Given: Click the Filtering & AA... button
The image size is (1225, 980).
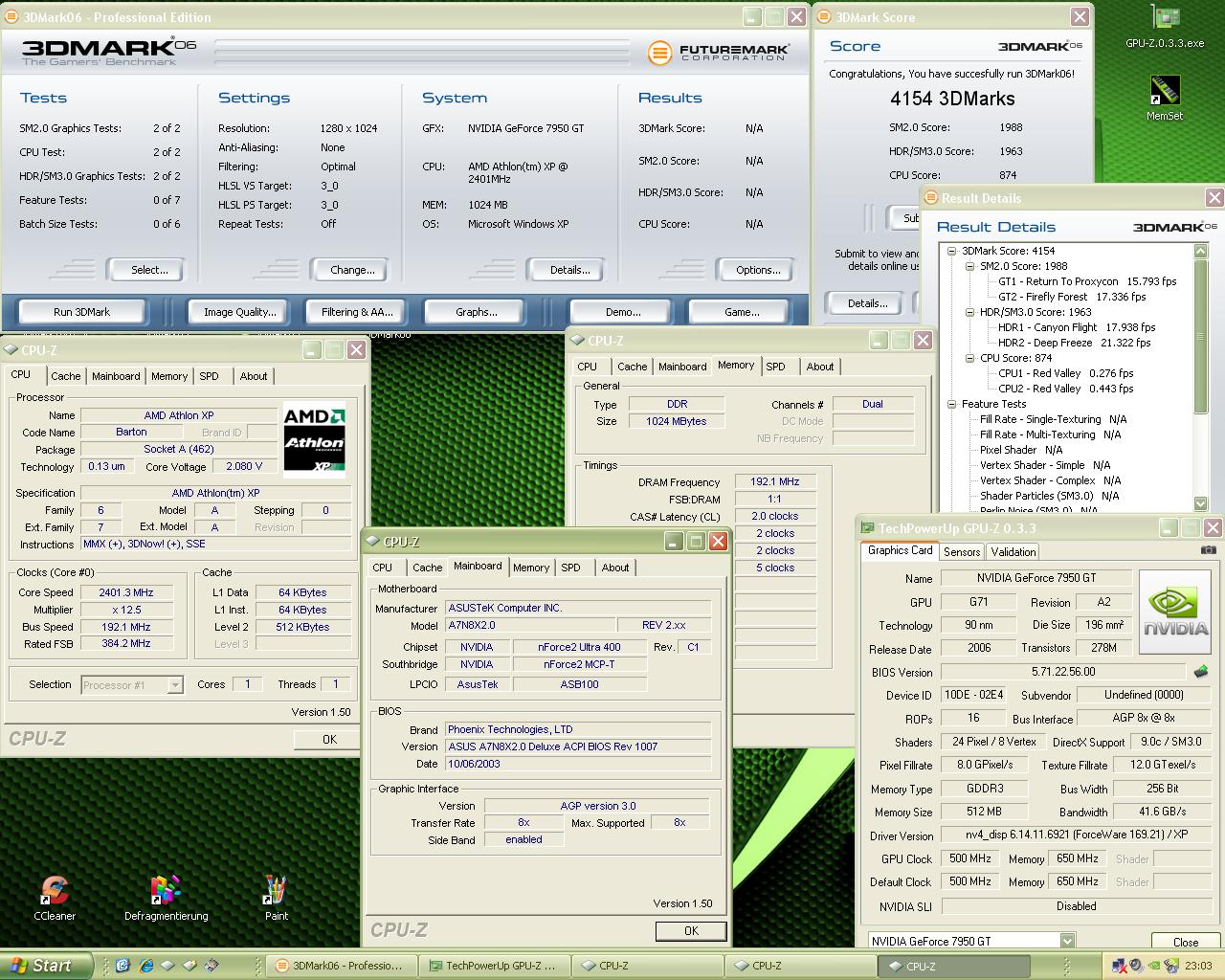Looking at the screenshot, I should 357,312.
